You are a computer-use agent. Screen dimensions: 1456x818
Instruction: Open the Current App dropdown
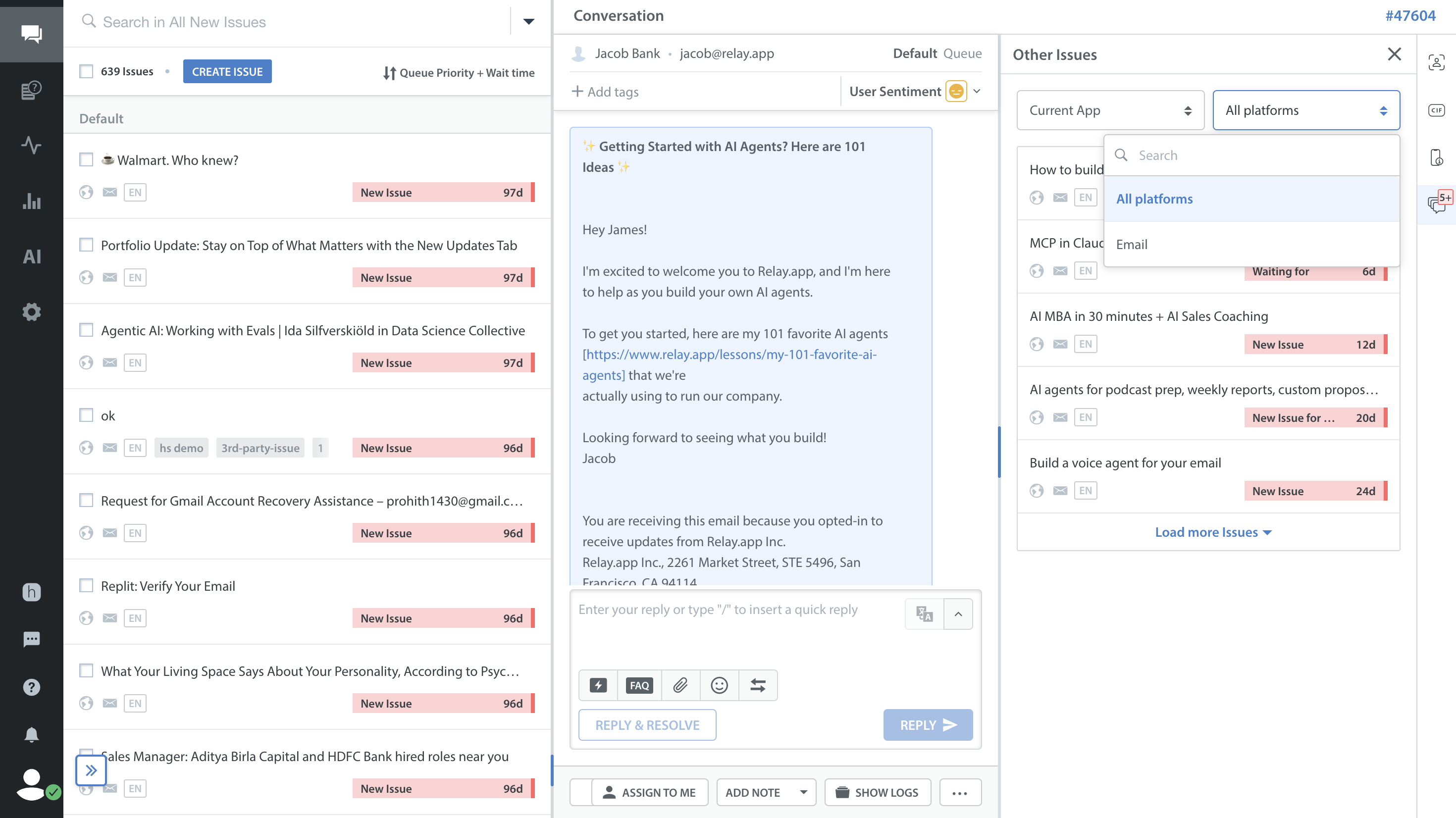[x=1110, y=110]
